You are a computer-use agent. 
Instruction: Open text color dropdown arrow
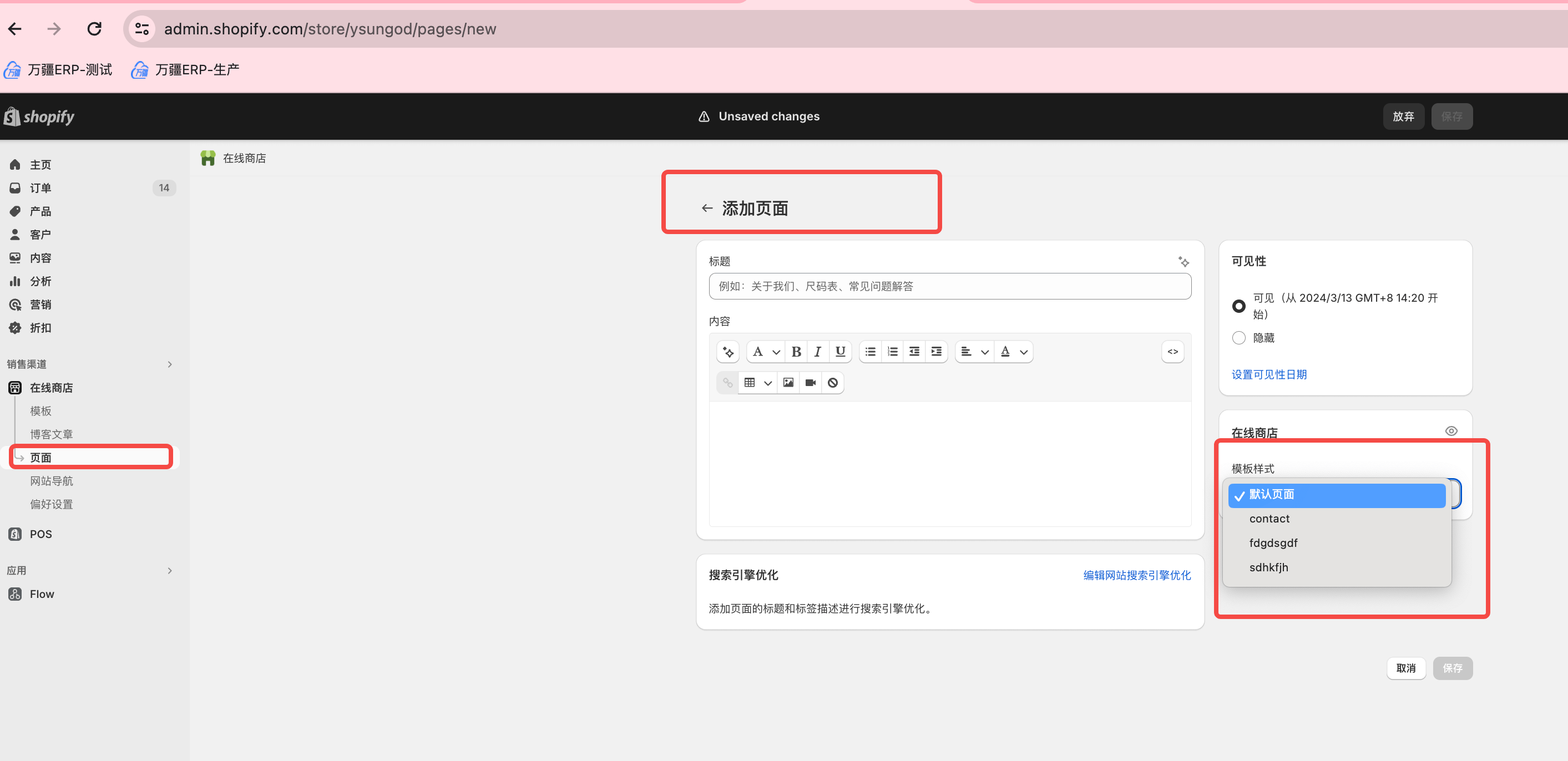point(1024,352)
